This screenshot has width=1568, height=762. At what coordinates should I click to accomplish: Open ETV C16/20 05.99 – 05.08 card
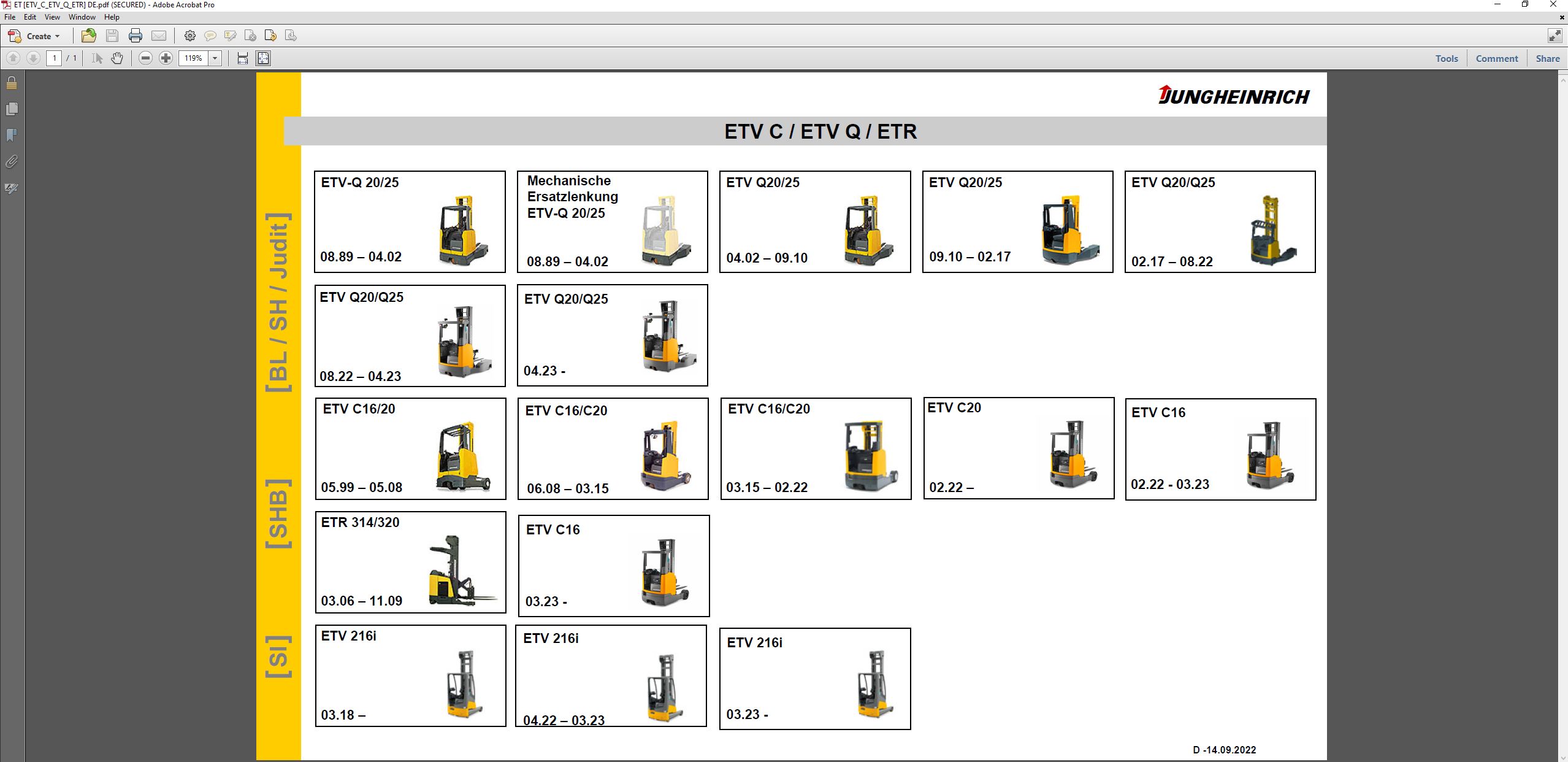411,448
